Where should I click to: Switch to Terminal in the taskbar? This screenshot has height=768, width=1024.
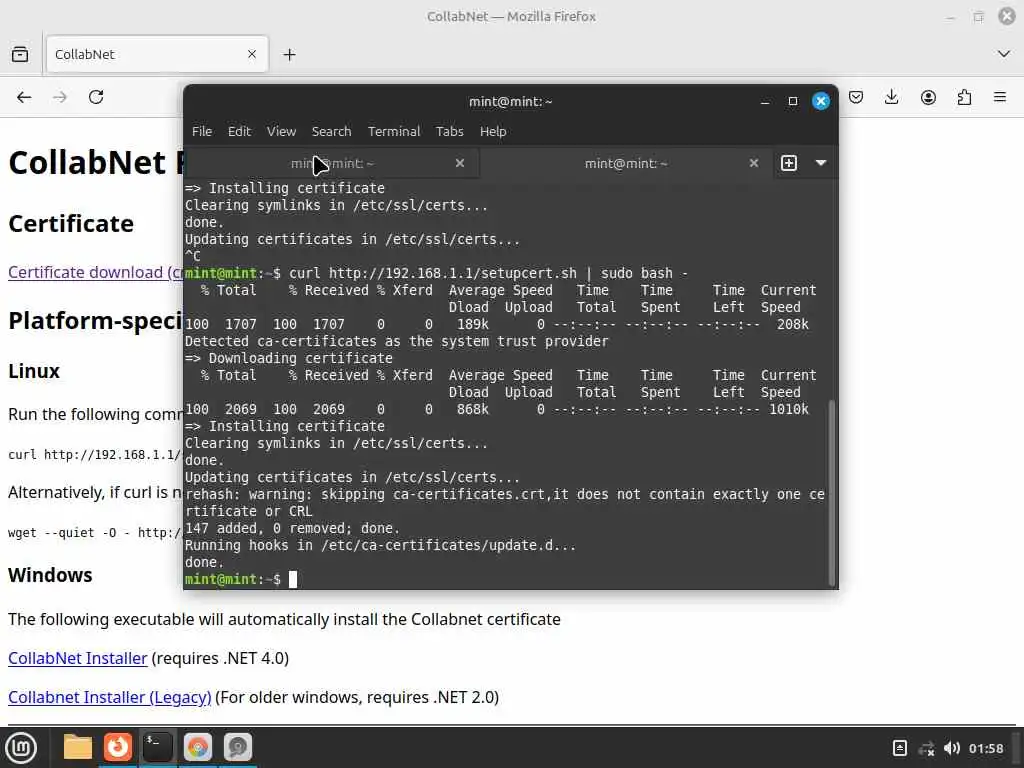pyautogui.click(x=158, y=747)
